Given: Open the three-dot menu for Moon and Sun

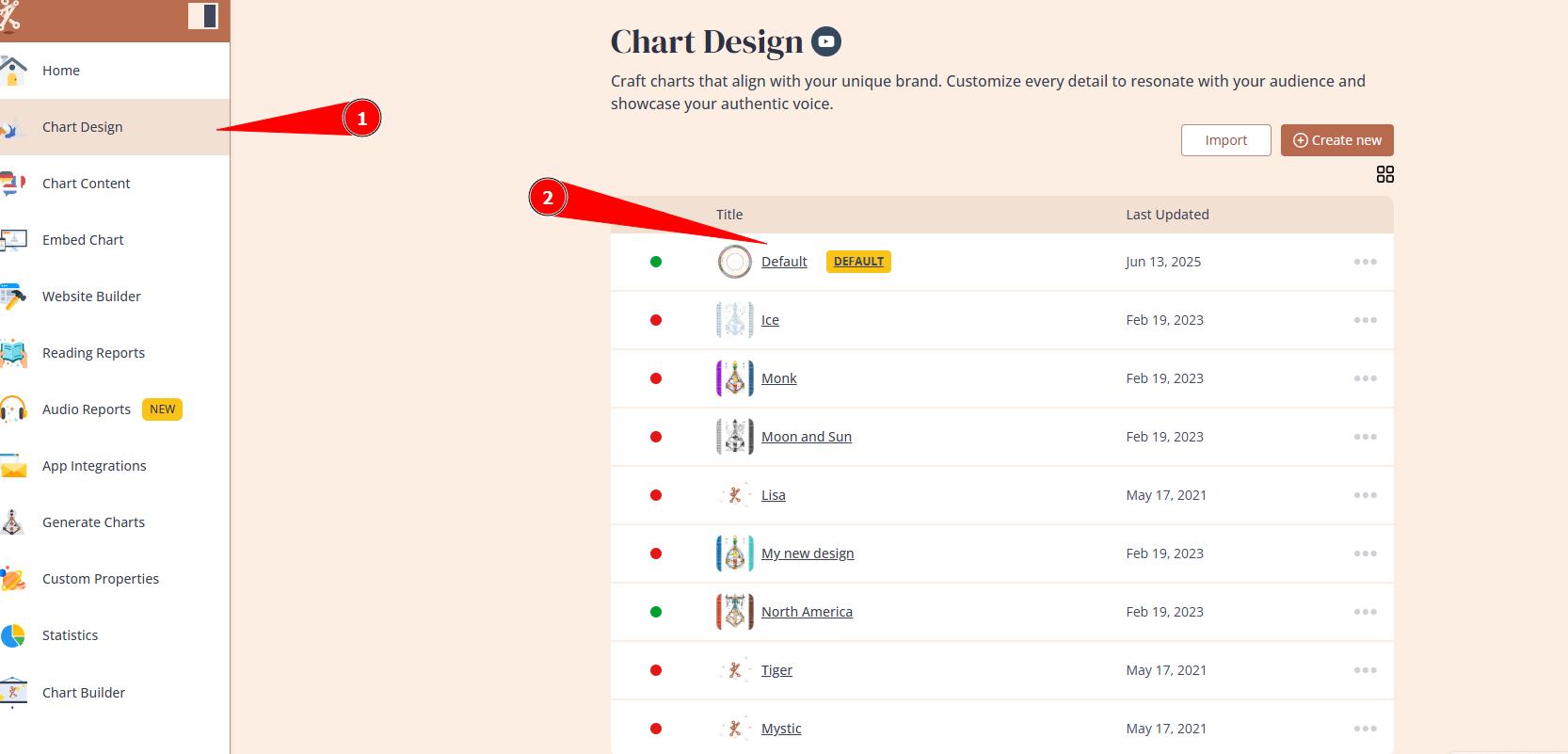Looking at the screenshot, I should point(1365,437).
